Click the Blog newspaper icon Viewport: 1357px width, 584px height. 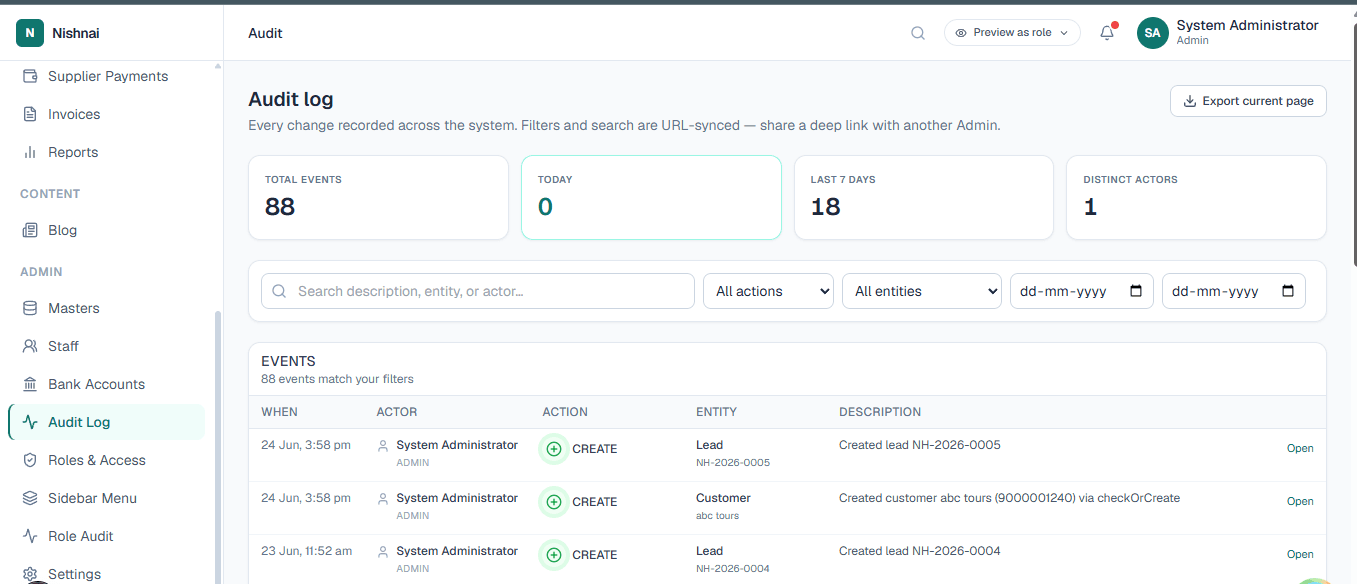30,230
